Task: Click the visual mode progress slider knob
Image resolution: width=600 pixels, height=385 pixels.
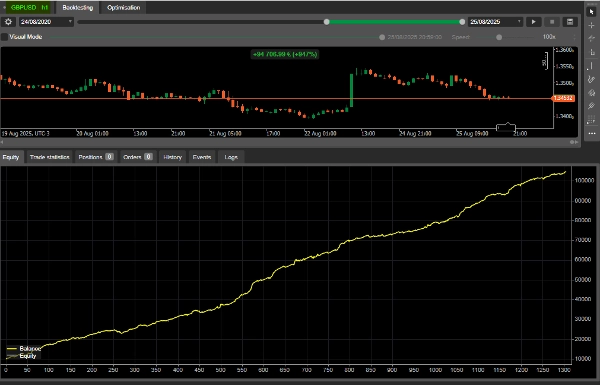Action: 382,37
